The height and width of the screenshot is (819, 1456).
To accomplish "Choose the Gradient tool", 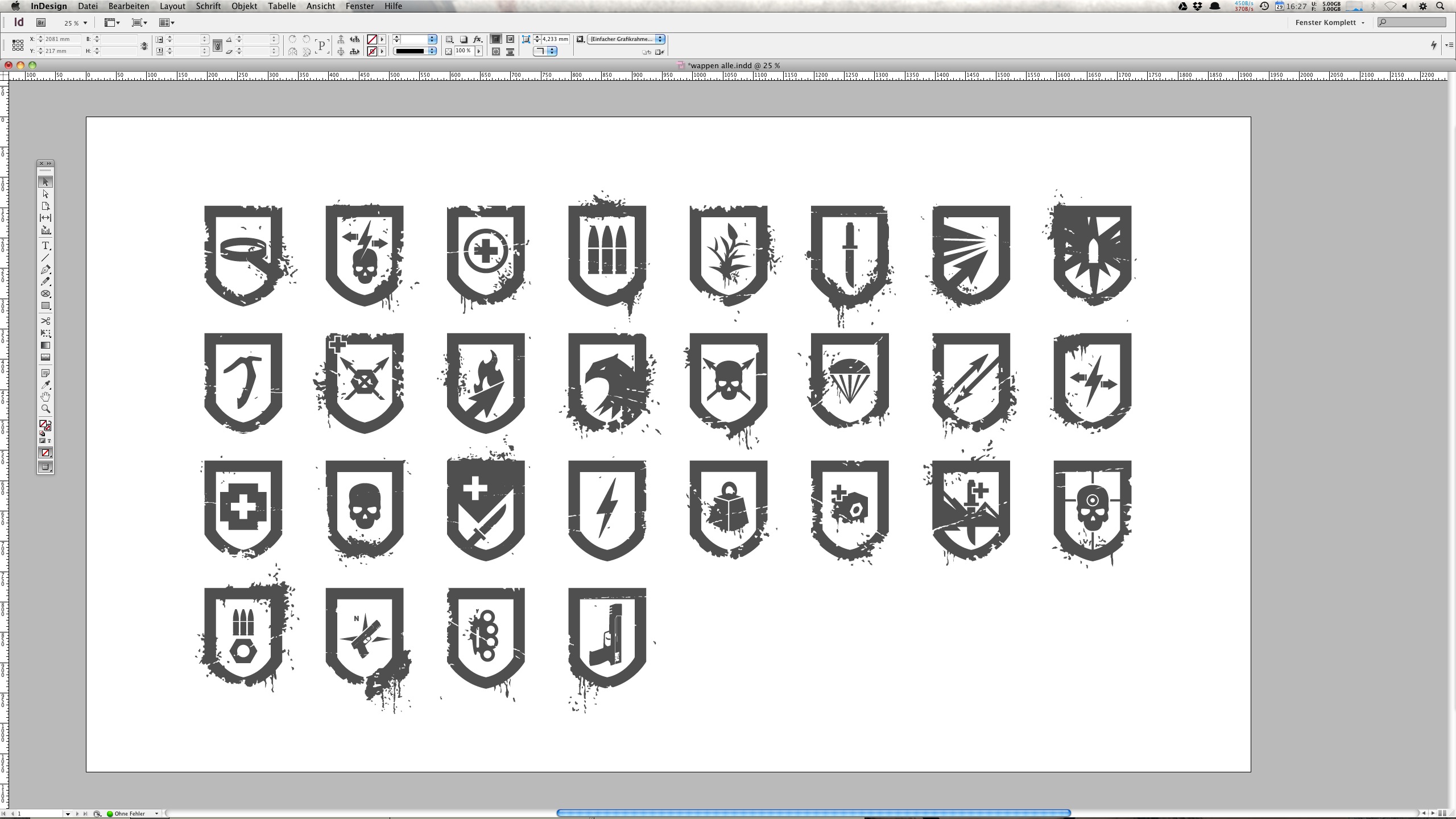I will [46, 346].
